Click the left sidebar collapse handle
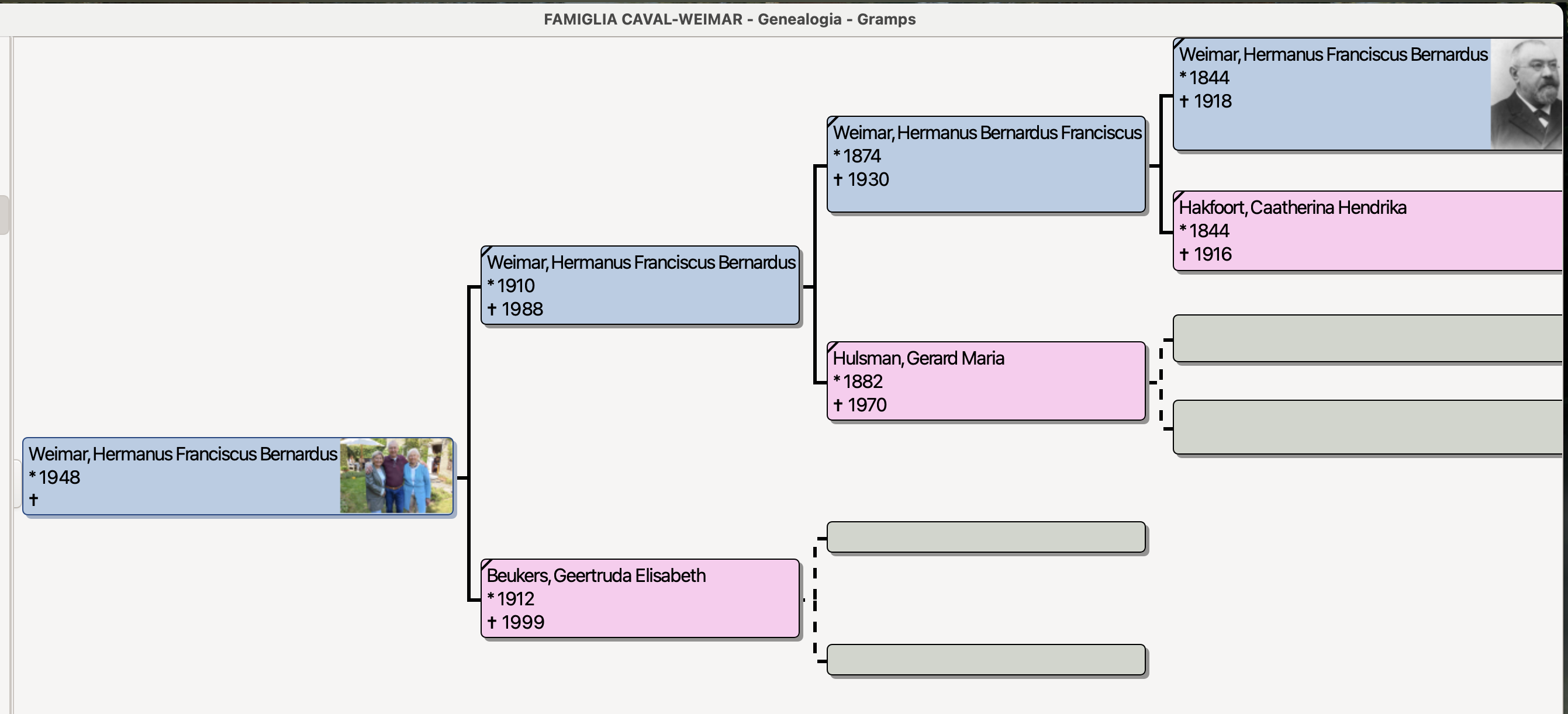This screenshot has width=1568, height=714. click(4, 214)
